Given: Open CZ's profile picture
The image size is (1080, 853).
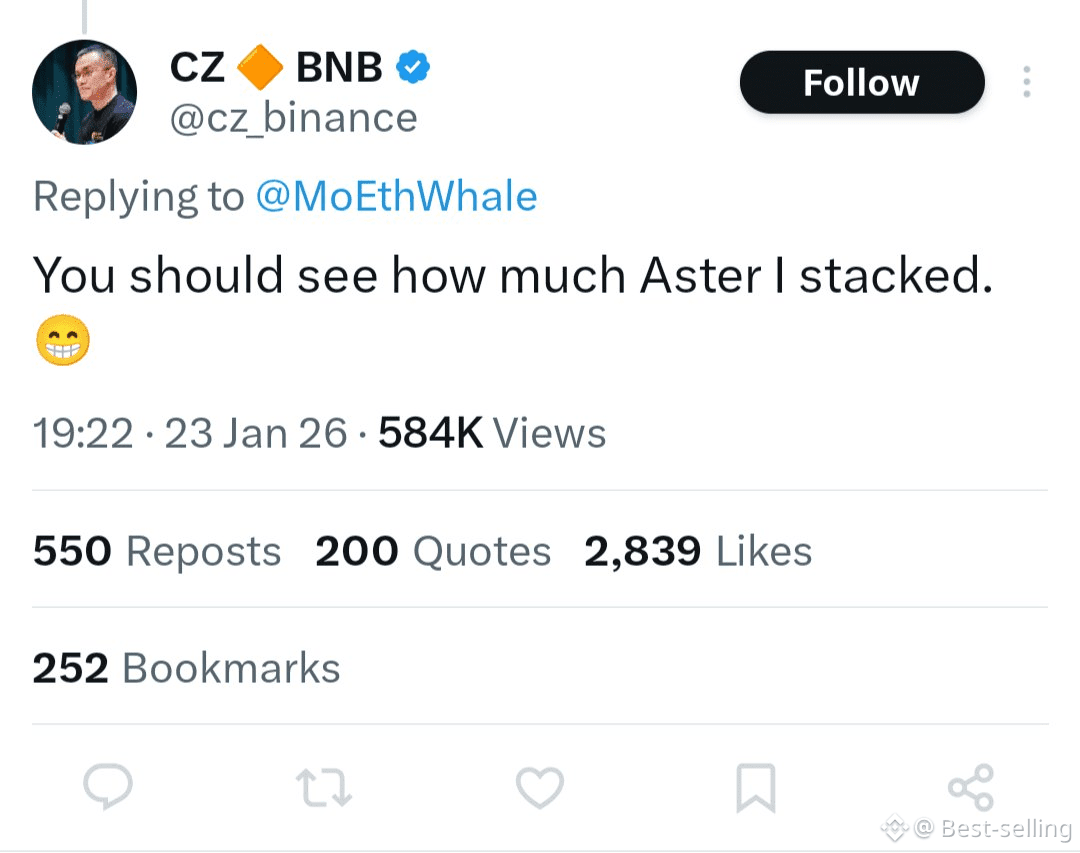Looking at the screenshot, I should (x=84, y=93).
